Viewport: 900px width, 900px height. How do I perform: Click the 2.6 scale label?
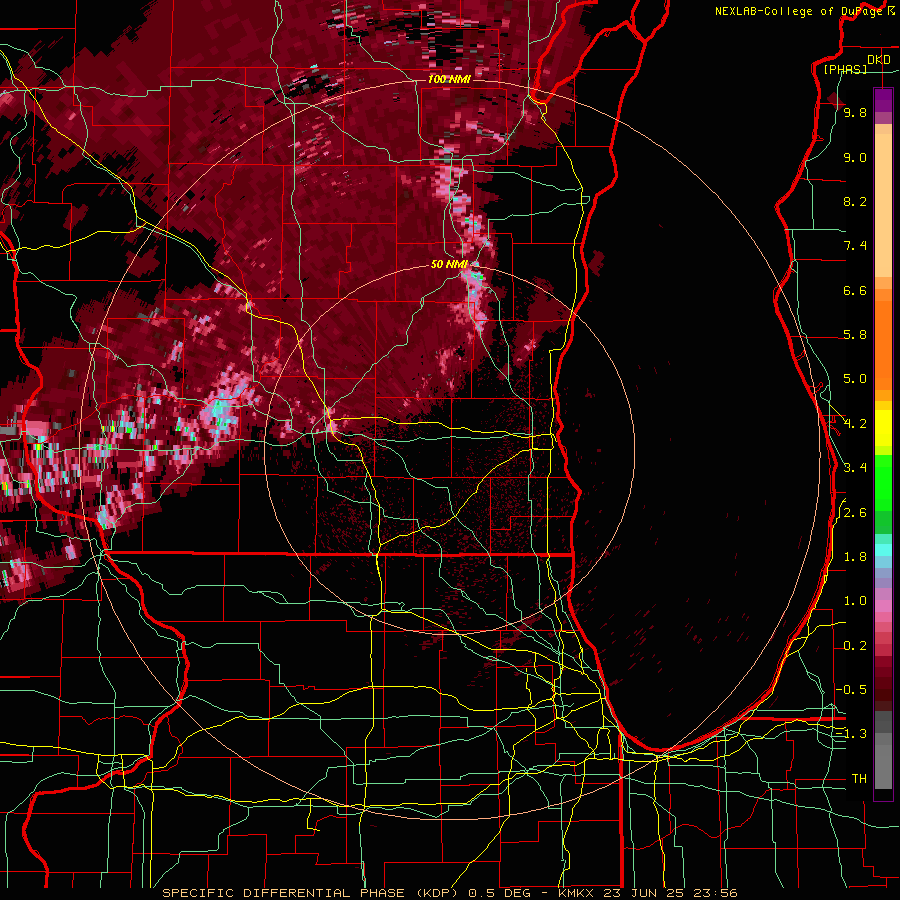click(855, 513)
